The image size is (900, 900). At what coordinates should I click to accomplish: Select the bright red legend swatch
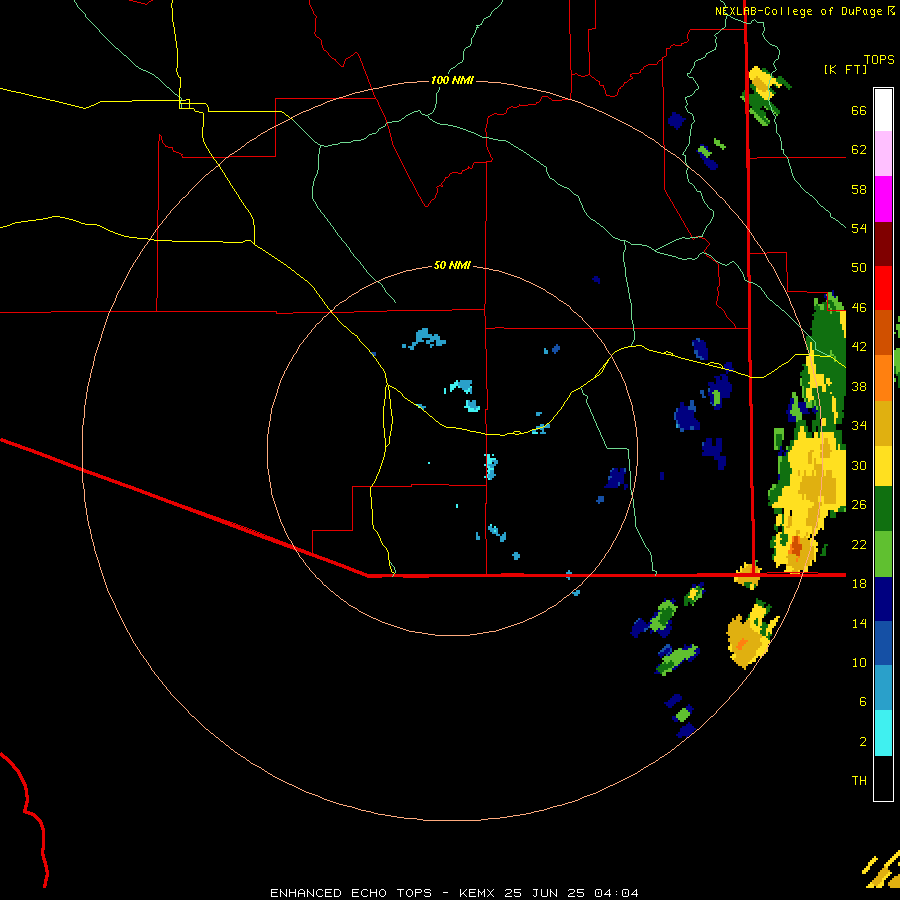883,288
